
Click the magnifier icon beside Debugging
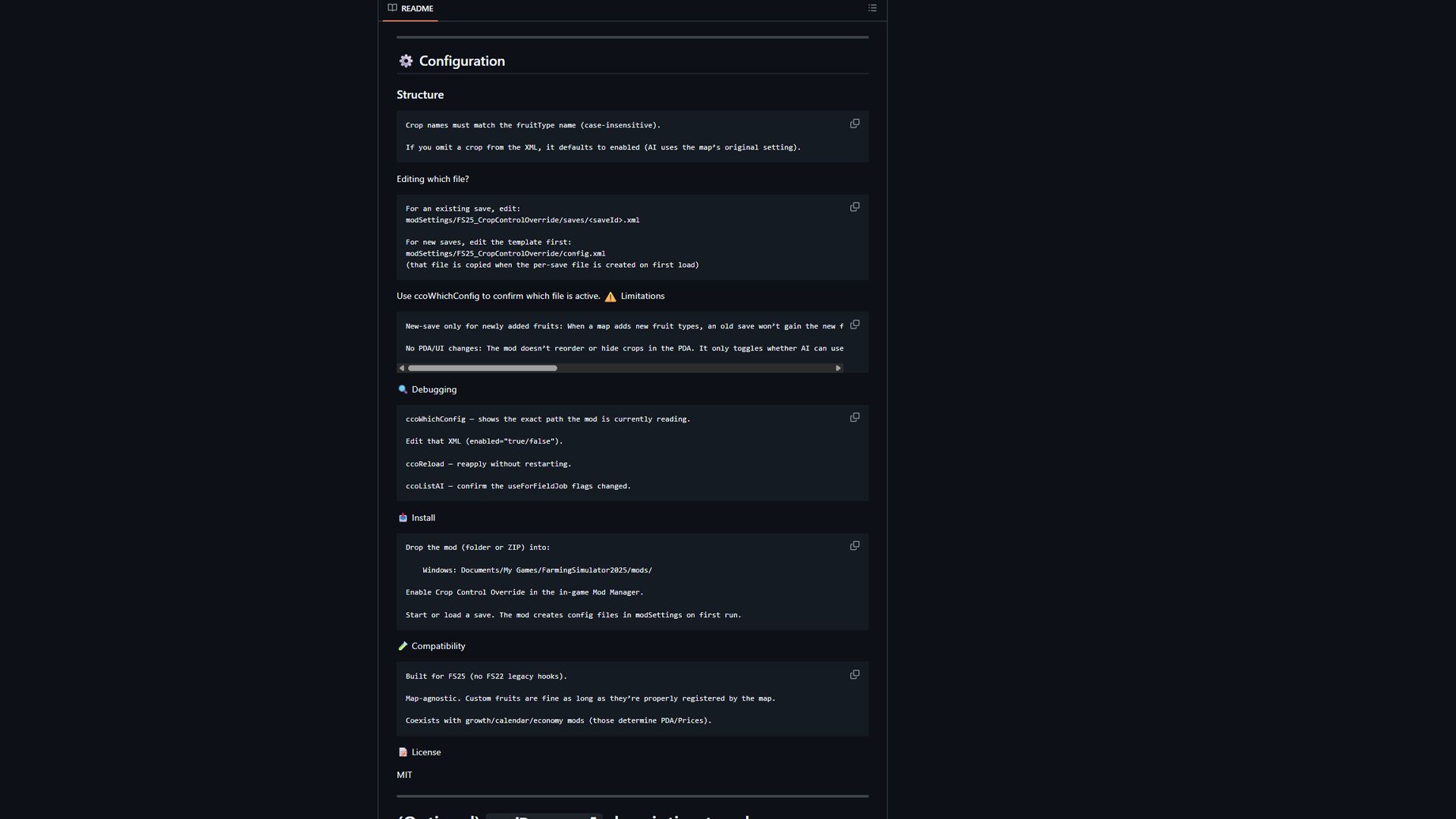(x=403, y=390)
